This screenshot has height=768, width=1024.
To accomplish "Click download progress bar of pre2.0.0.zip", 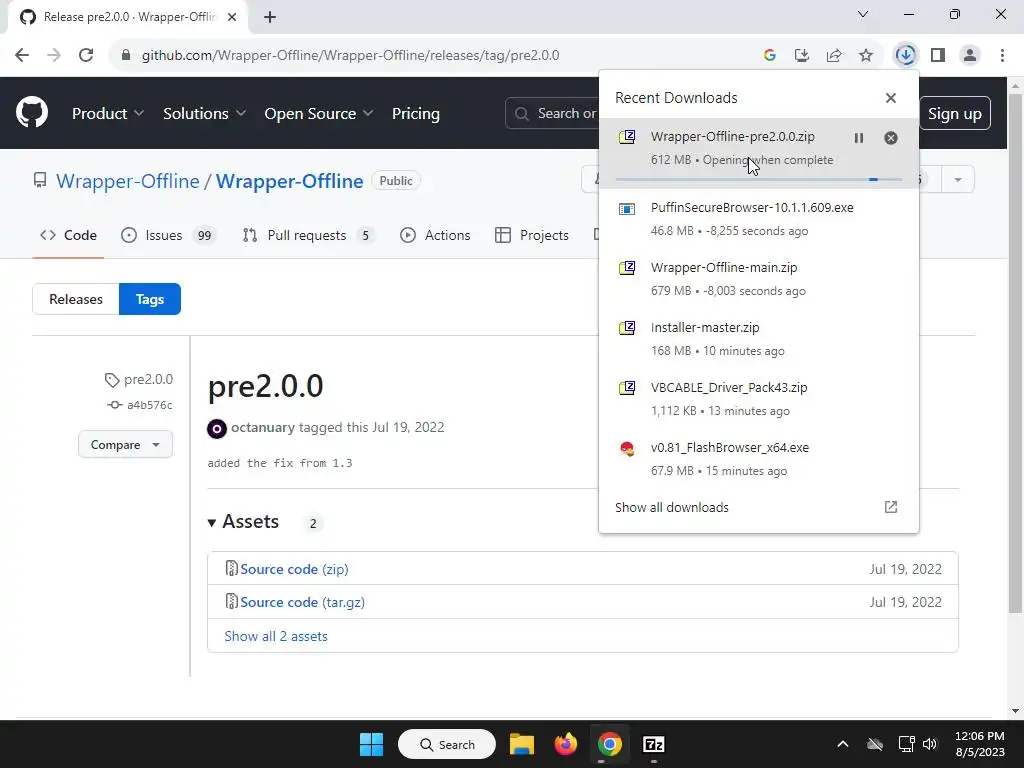I will pos(759,179).
